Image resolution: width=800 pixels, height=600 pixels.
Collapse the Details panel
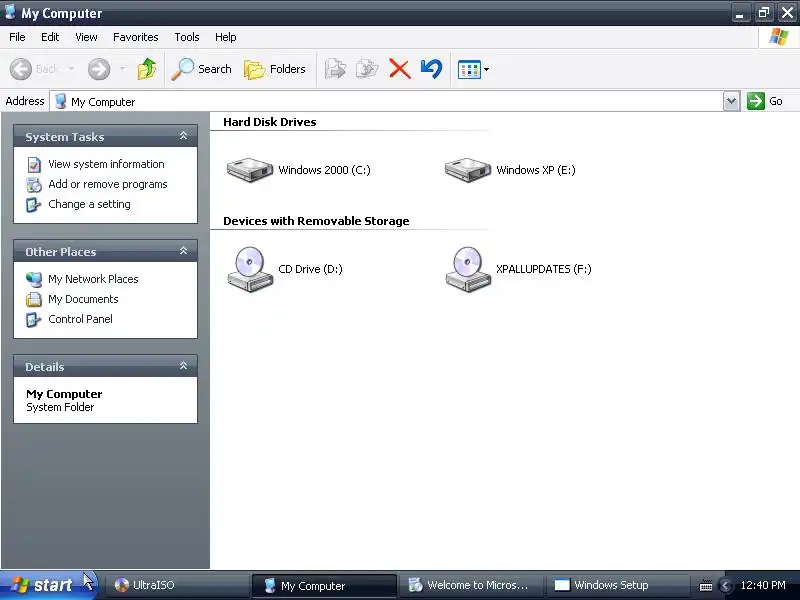[x=183, y=366]
